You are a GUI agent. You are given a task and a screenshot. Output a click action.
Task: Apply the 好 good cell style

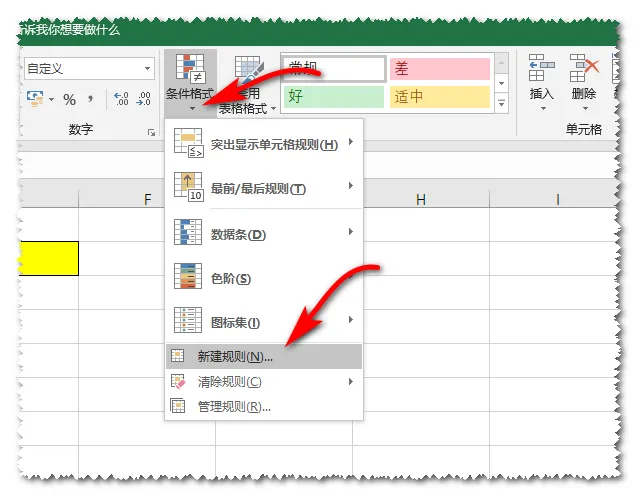click(334, 96)
